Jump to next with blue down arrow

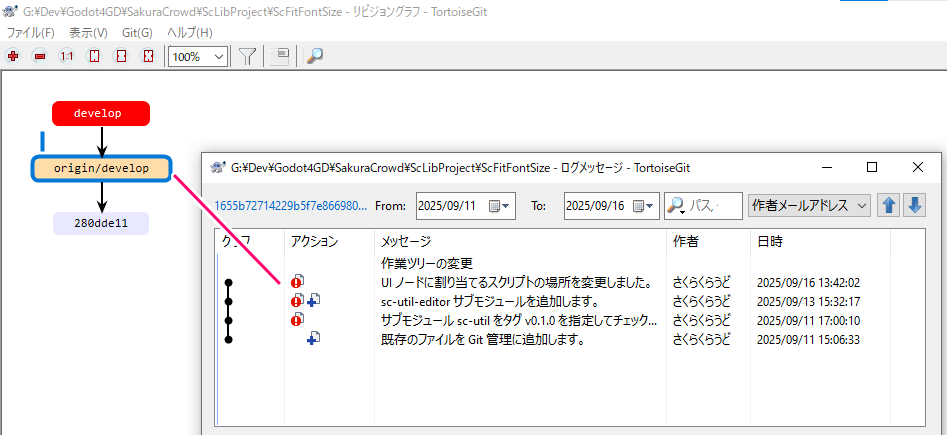[914, 205]
